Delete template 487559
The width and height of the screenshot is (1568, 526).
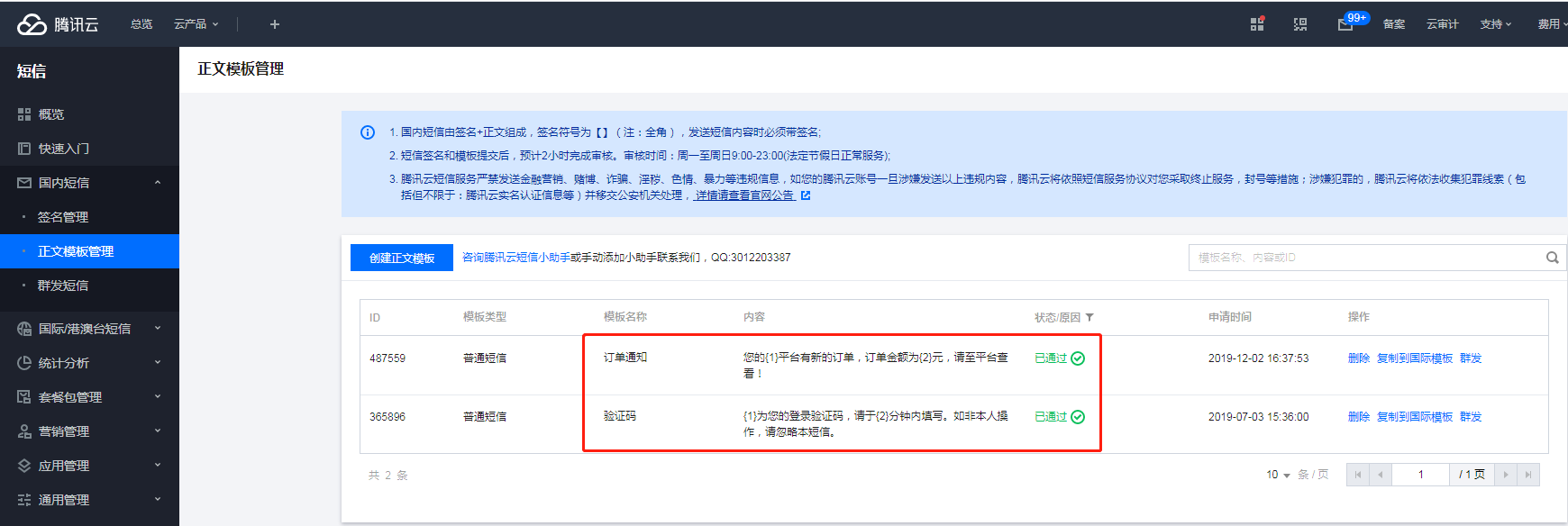coord(1359,358)
